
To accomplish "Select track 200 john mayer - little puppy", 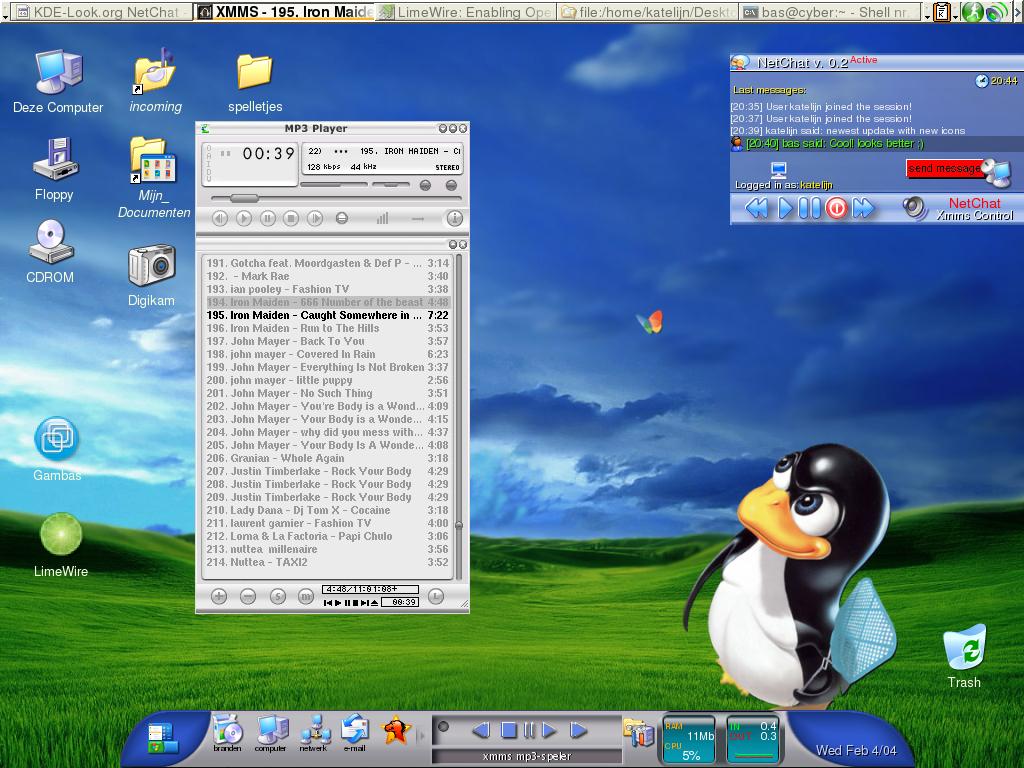I will point(327,380).
